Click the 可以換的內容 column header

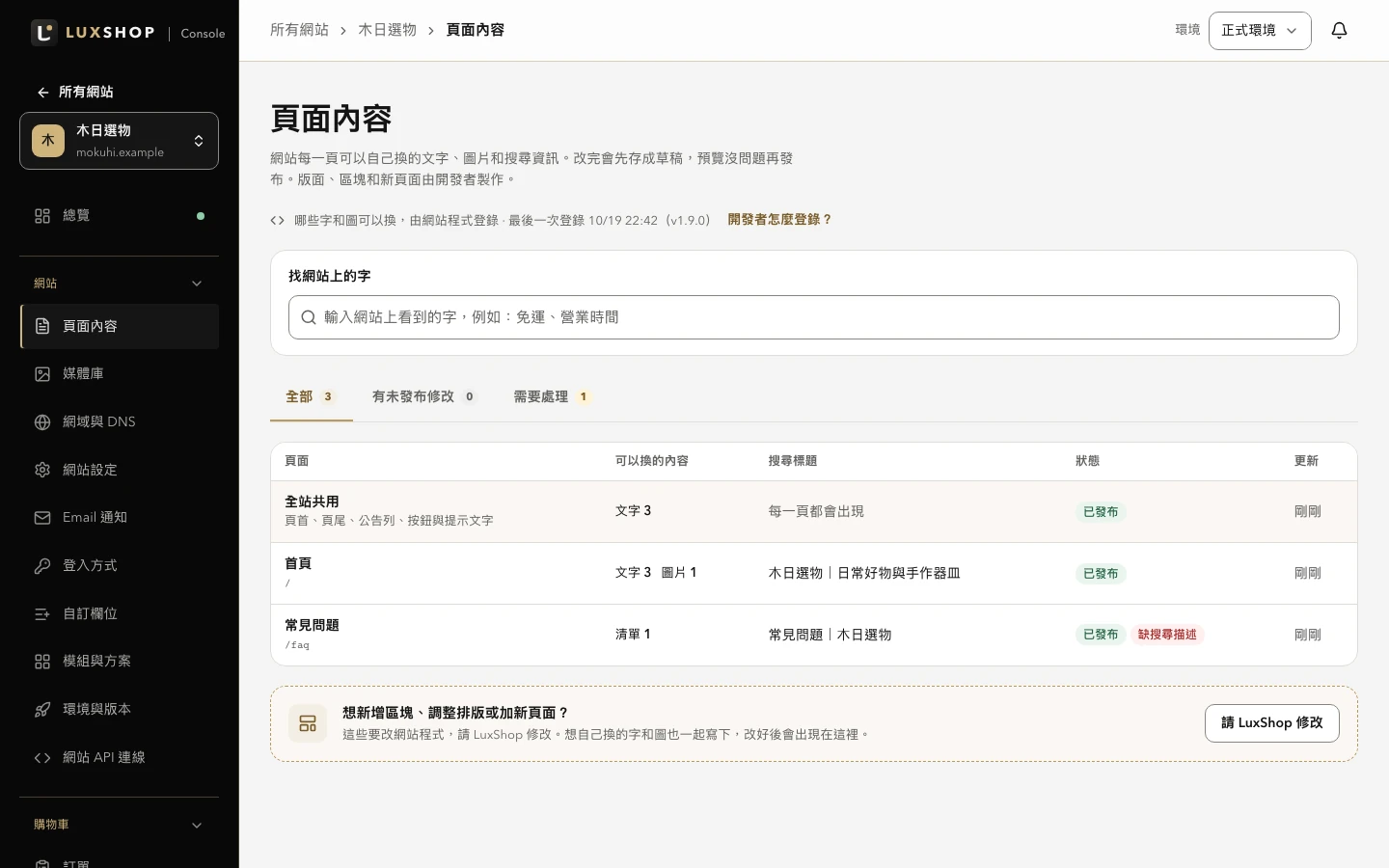pos(652,461)
